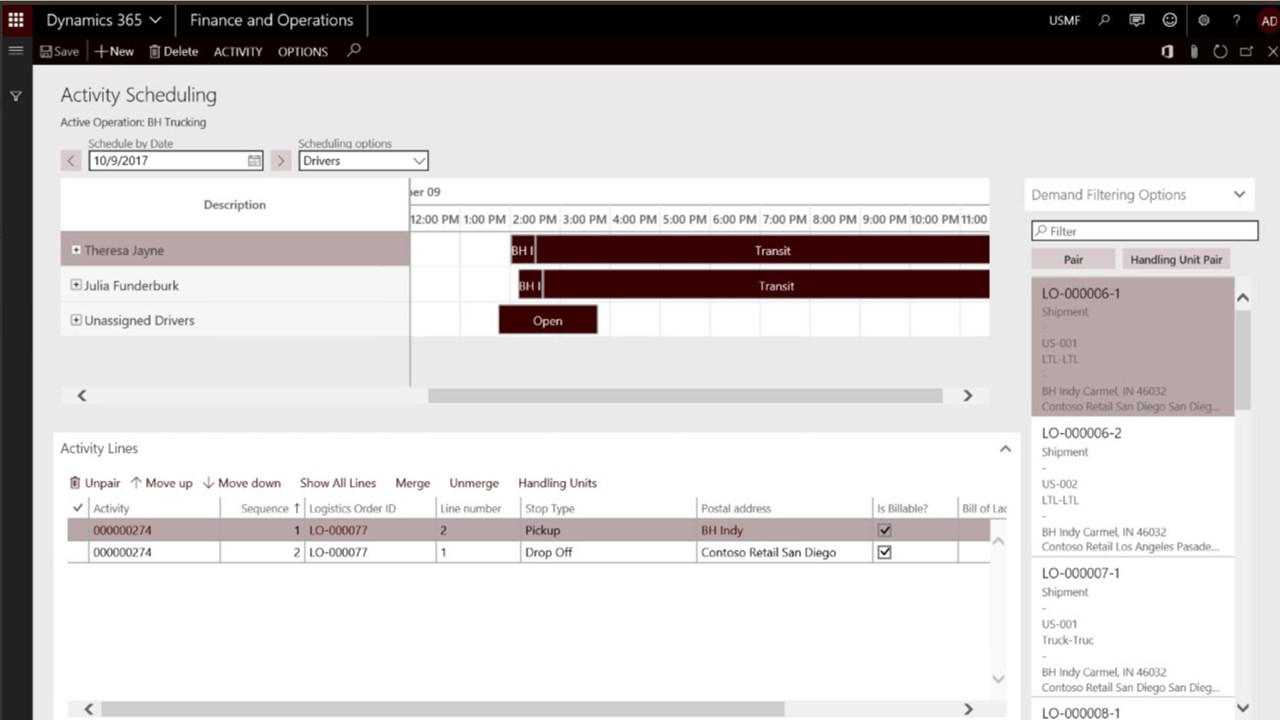1280x720 pixels.
Task: Go to previous date arrow
Action: (71, 160)
